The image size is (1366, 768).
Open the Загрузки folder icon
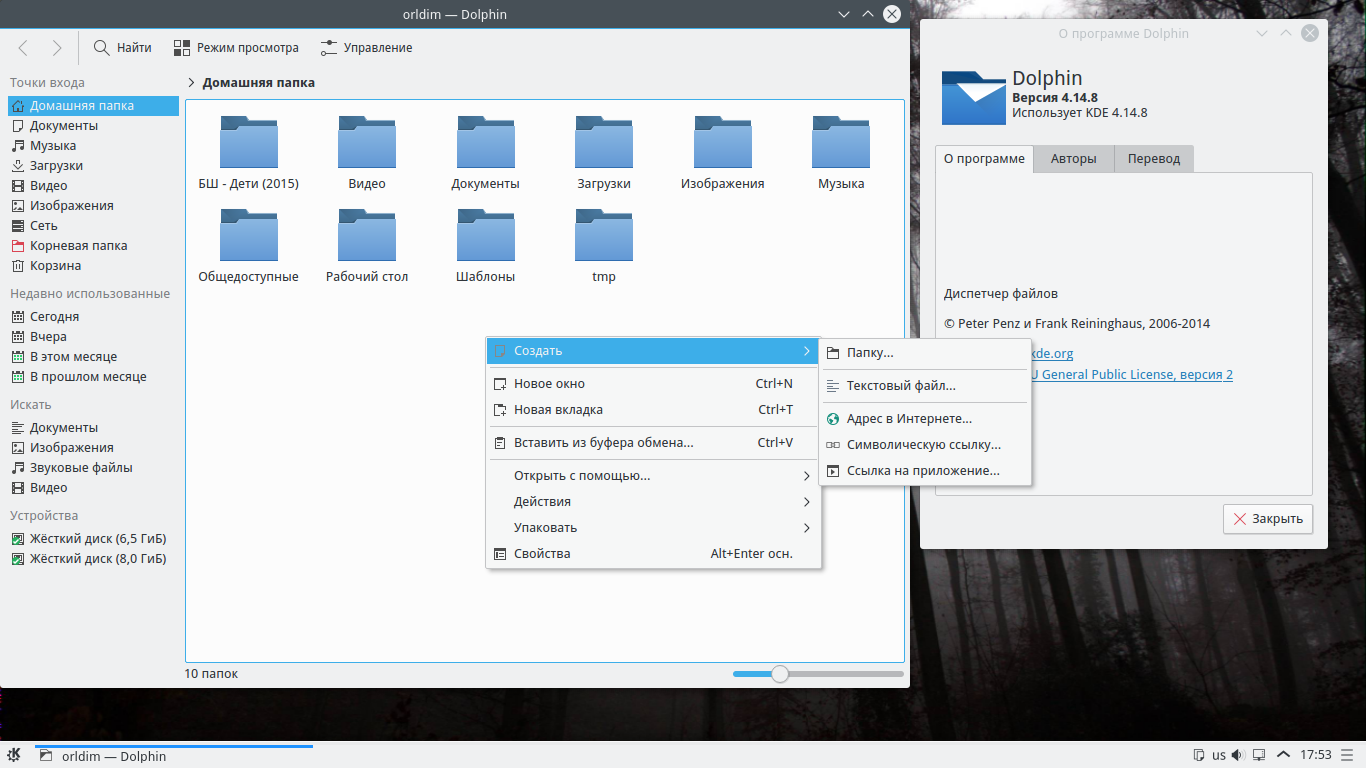tap(604, 143)
